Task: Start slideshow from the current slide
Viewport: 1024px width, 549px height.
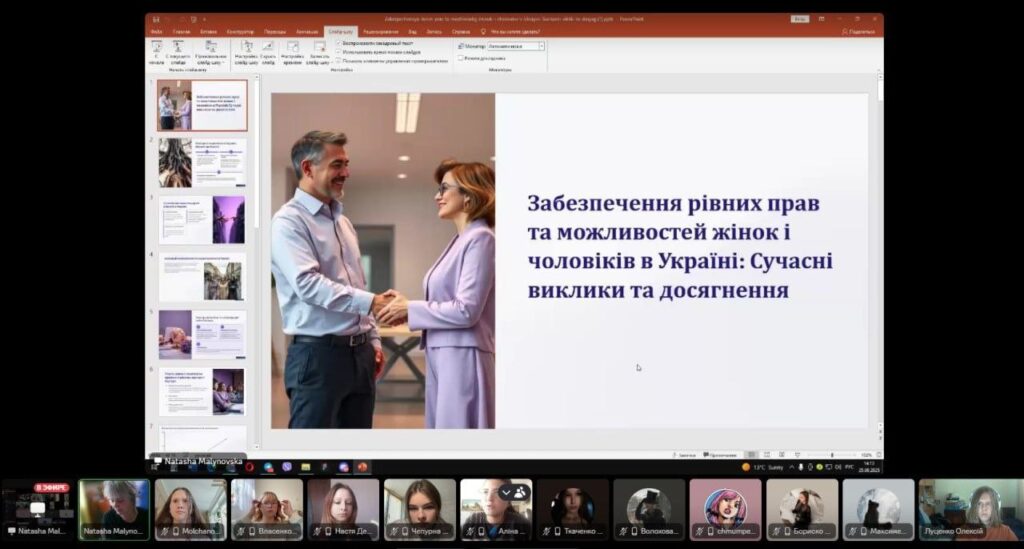Action: click(x=179, y=49)
